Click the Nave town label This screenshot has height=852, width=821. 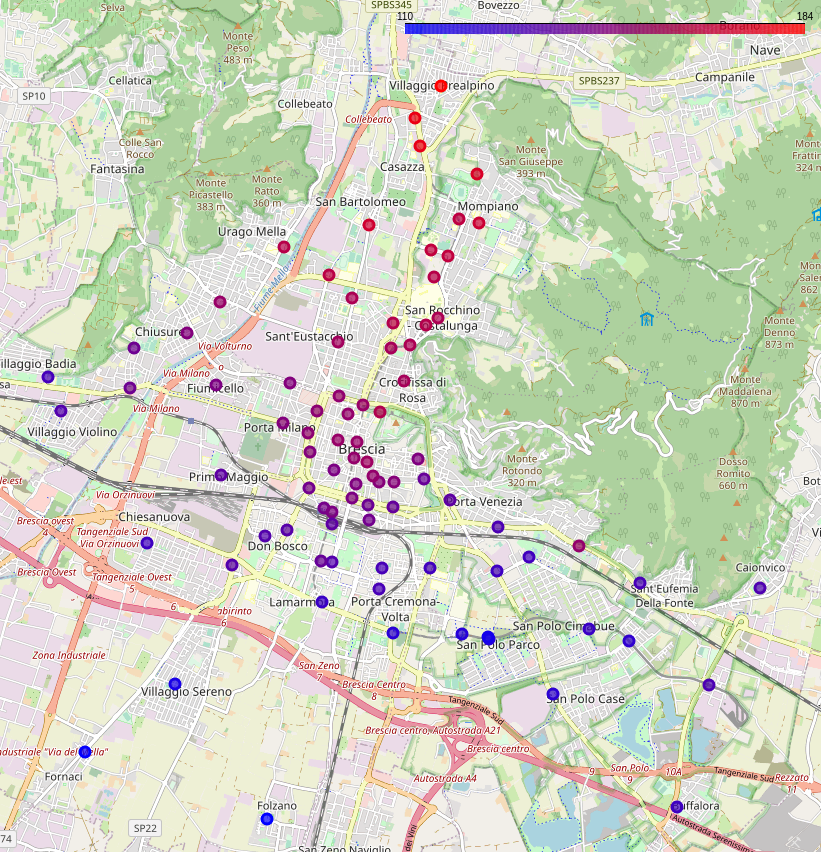764,50
